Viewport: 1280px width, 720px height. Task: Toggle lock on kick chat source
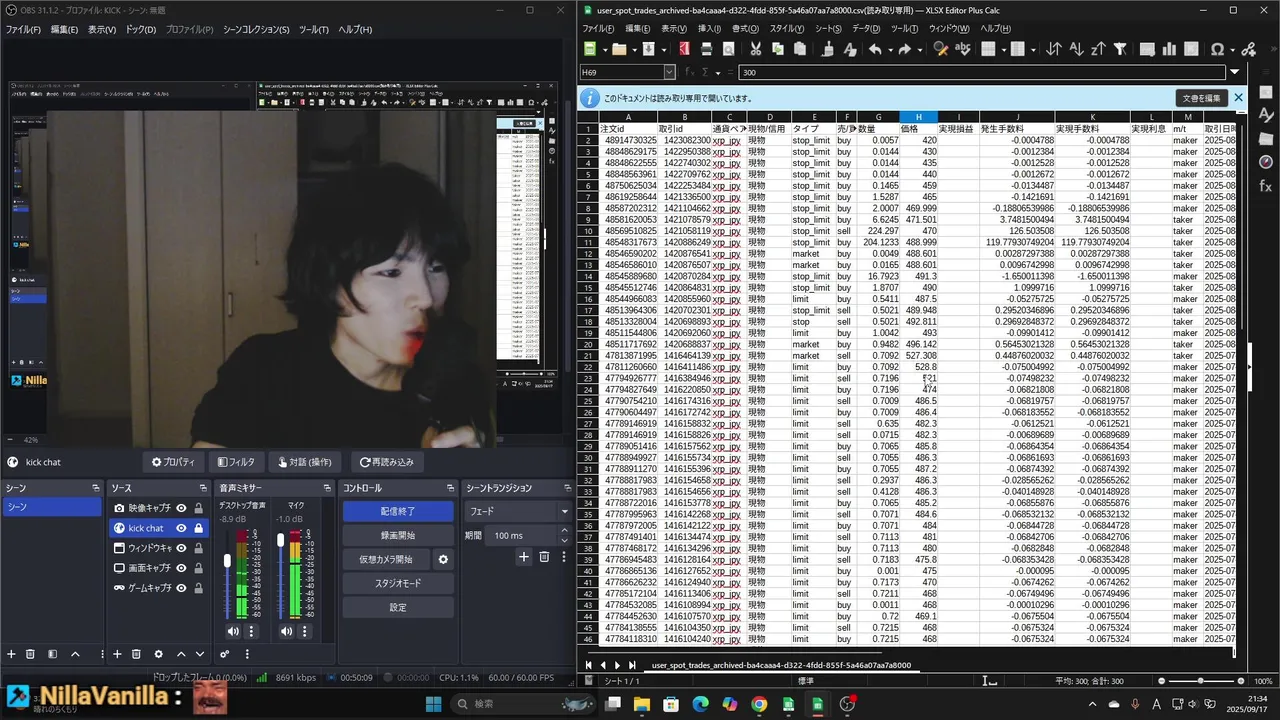point(198,528)
